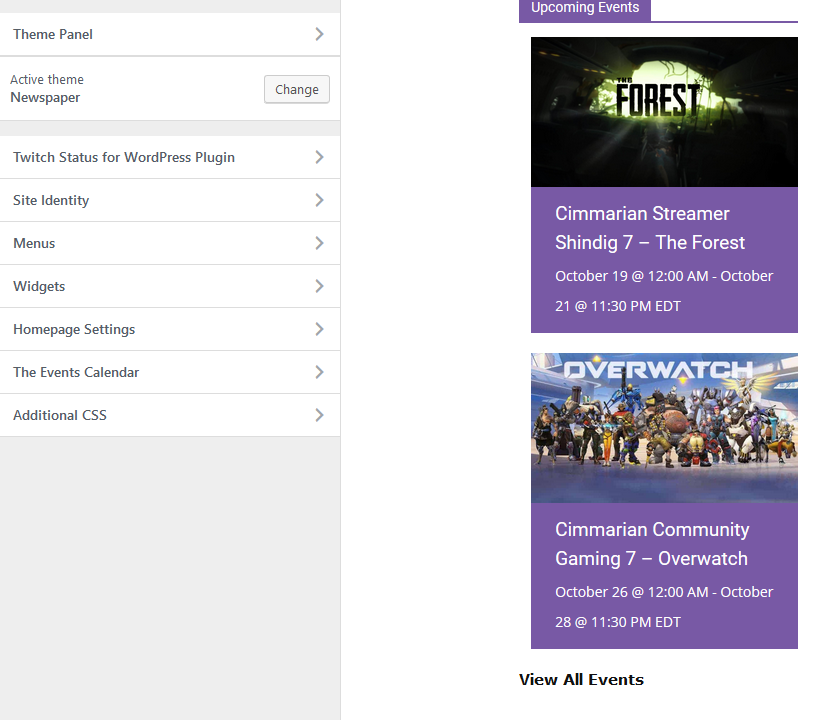
Task: Expand Widgets chevron arrow
Action: (x=319, y=286)
